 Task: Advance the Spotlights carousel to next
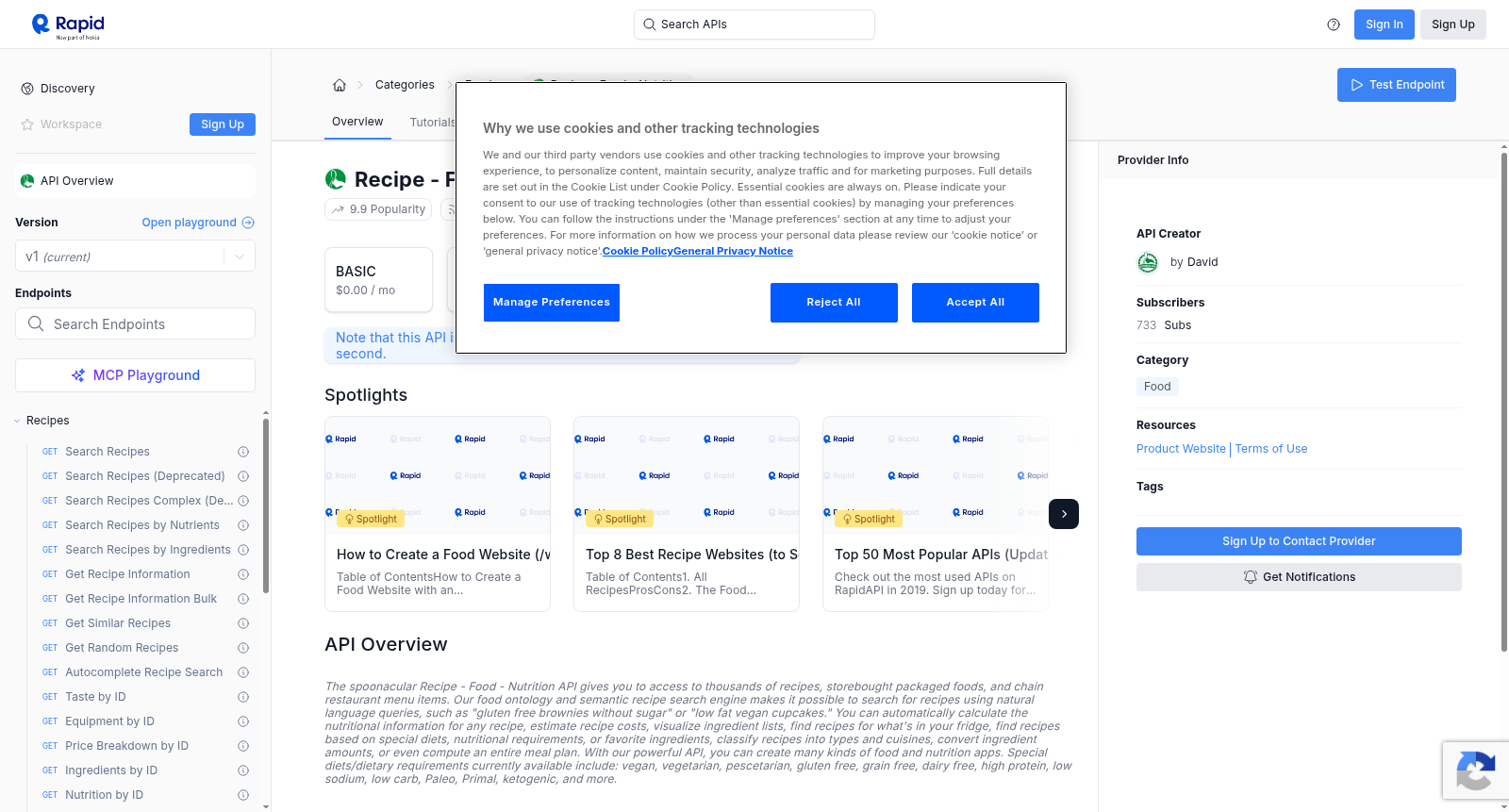[x=1064, y=514]
